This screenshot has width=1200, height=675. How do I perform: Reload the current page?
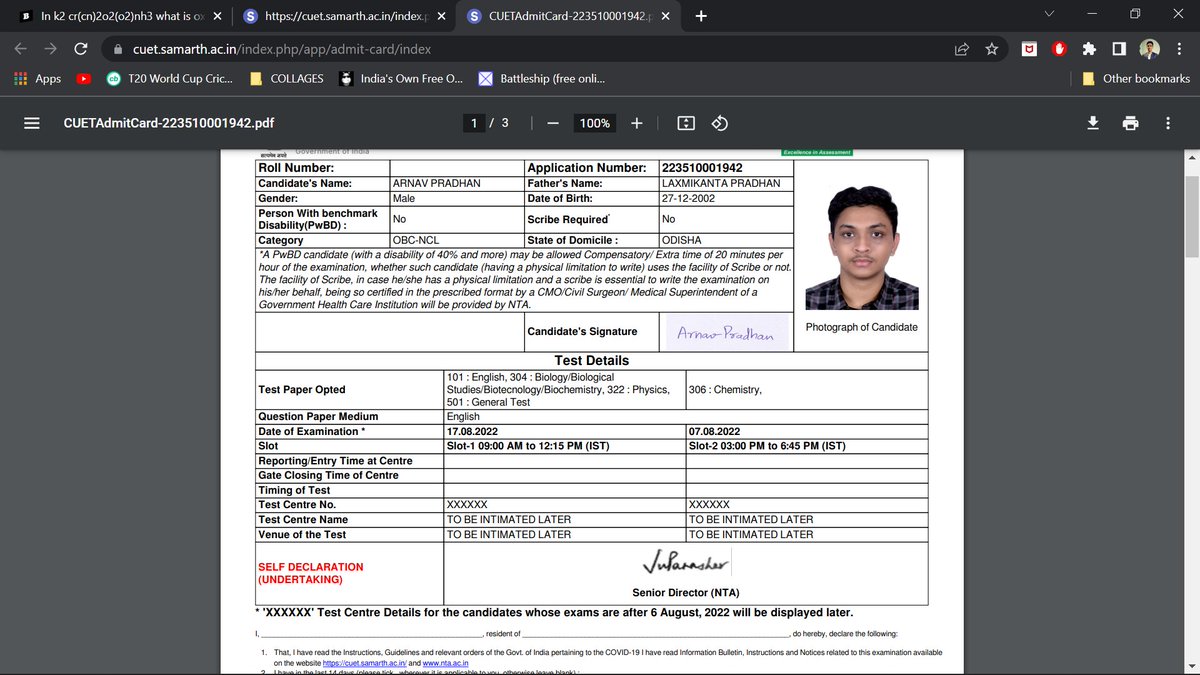(x=82, y=48)
